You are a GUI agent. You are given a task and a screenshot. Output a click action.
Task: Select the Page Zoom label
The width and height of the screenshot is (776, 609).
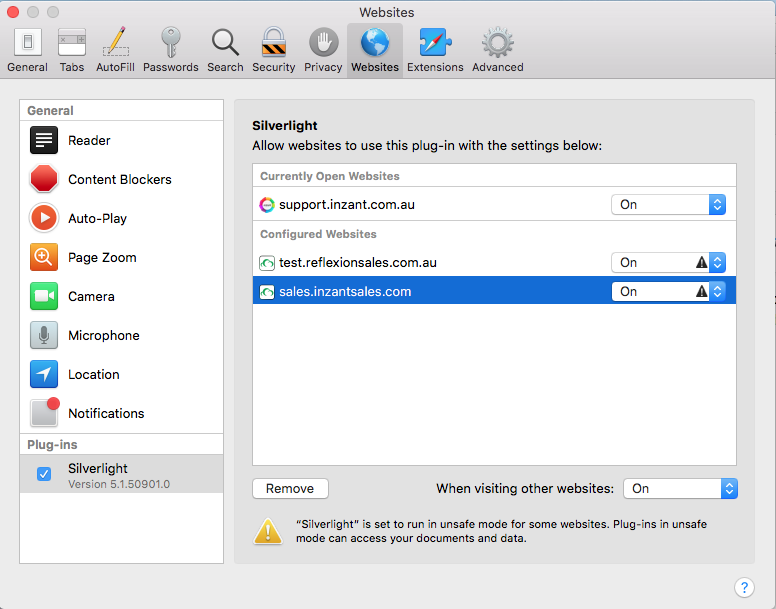pyautogui.click(x=102, y=258)
